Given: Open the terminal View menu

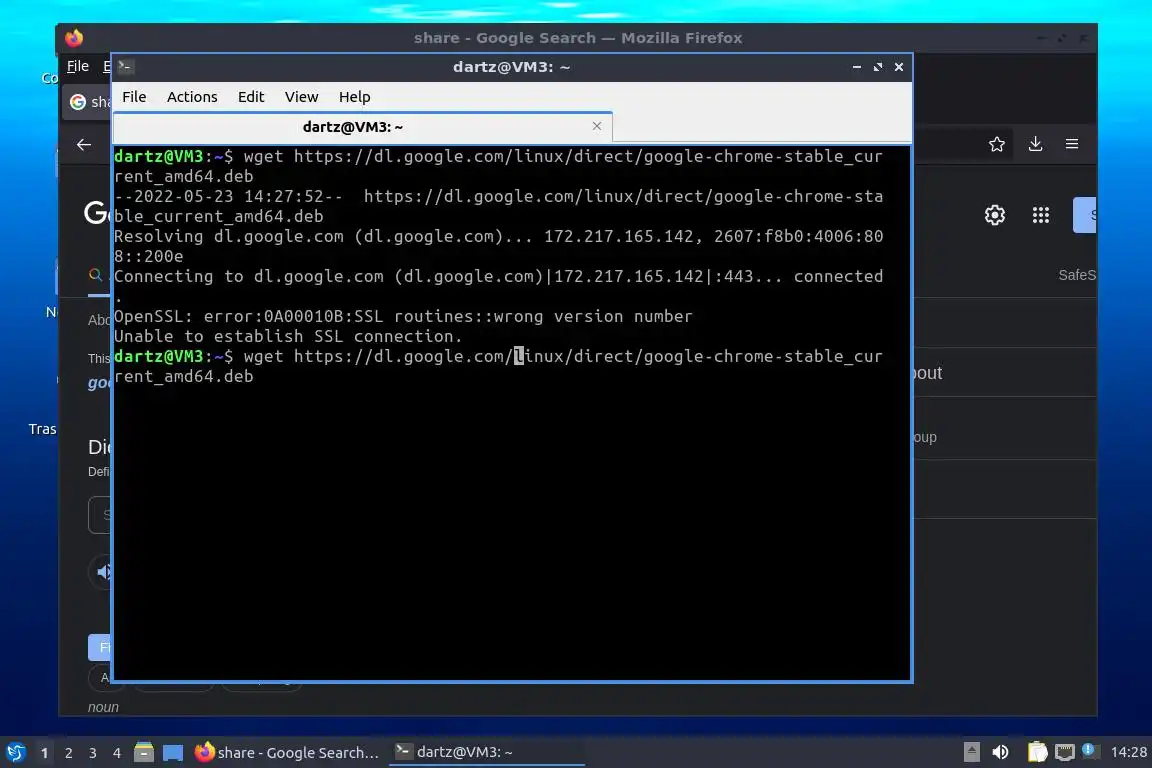Looking at the screenshot, I should coord(301,97).
